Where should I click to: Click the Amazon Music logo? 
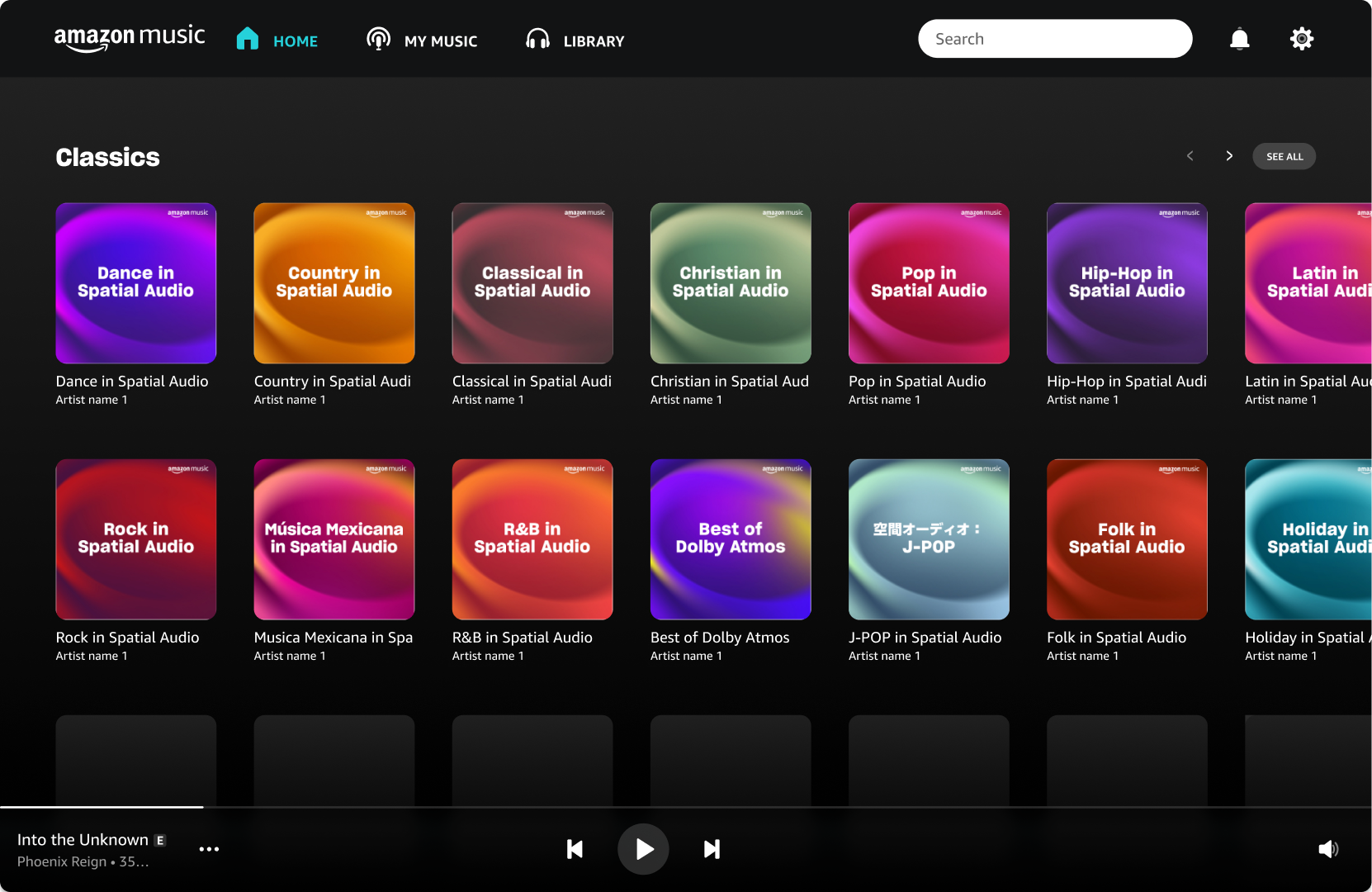click(130, 38)
